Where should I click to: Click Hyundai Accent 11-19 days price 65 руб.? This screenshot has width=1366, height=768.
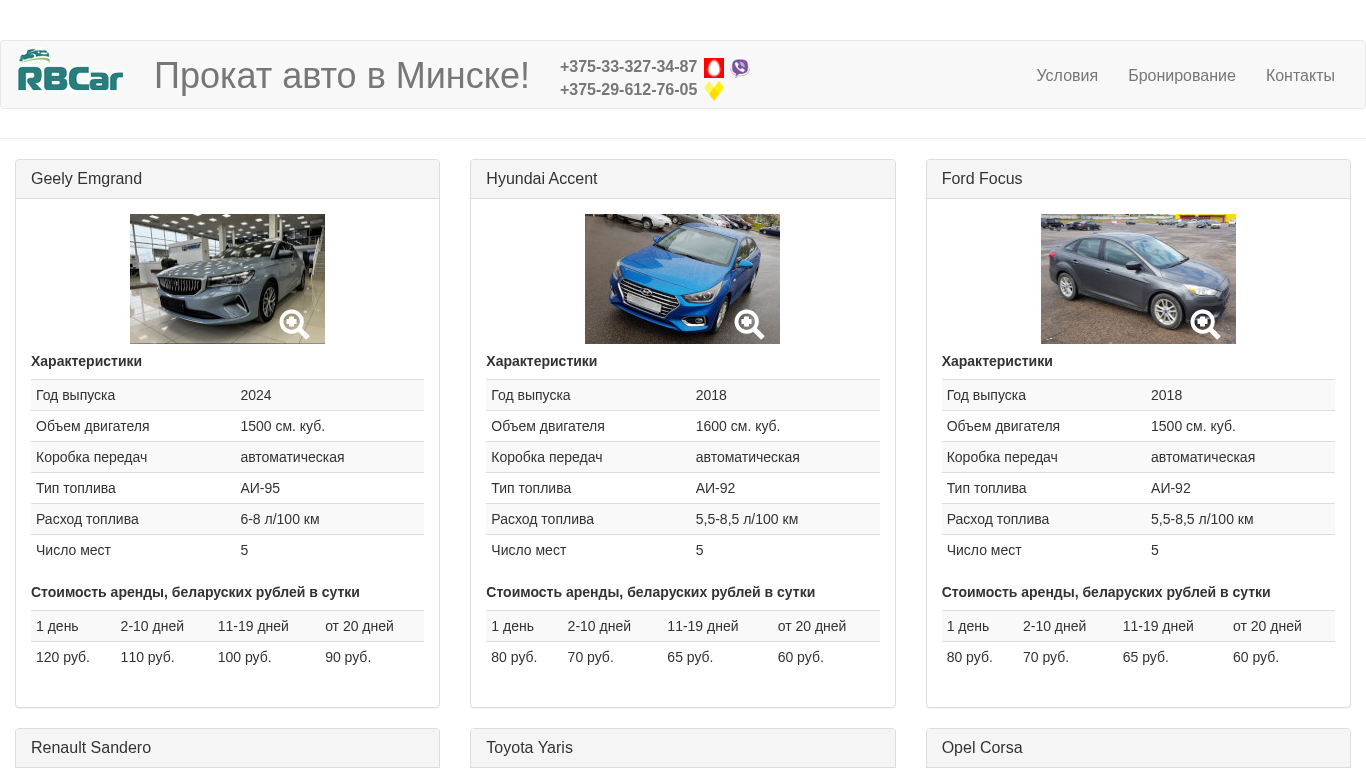[690, 657]
